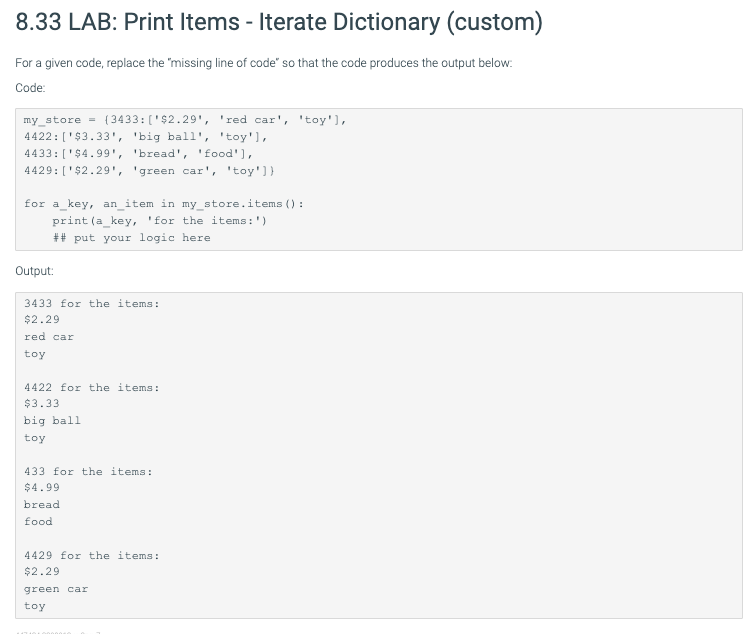Click output line '$3.33'
The width and height of the screenshot is (755, 634).
point(42,403)
